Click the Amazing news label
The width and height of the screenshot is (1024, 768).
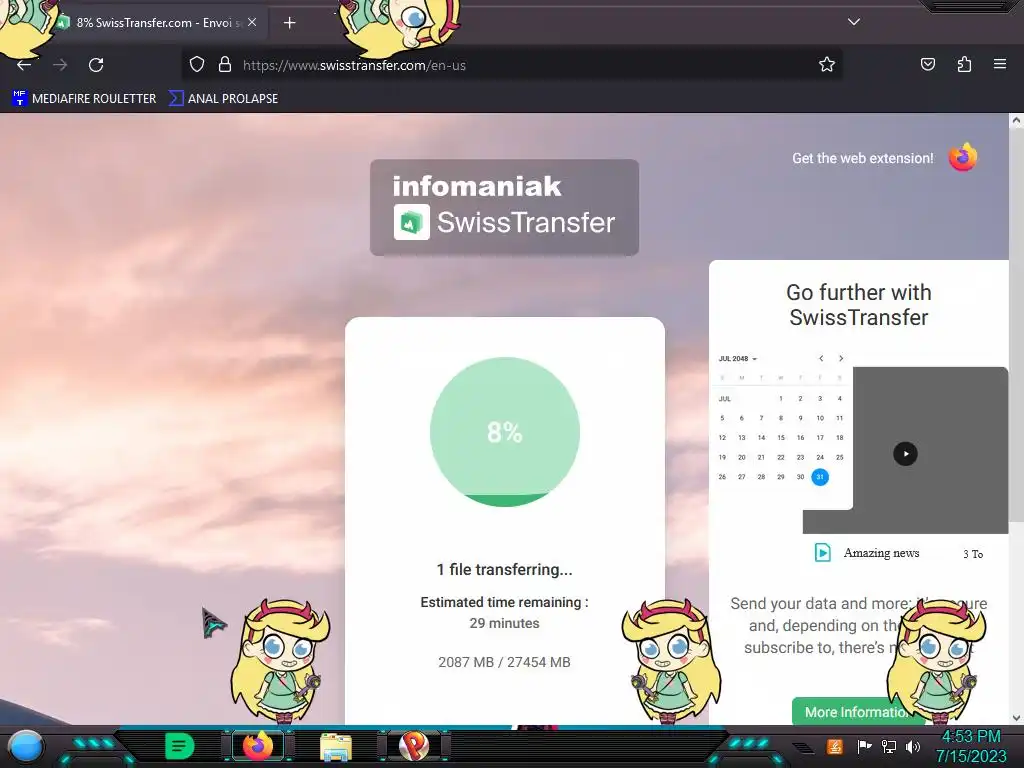(x=881, y=552)
